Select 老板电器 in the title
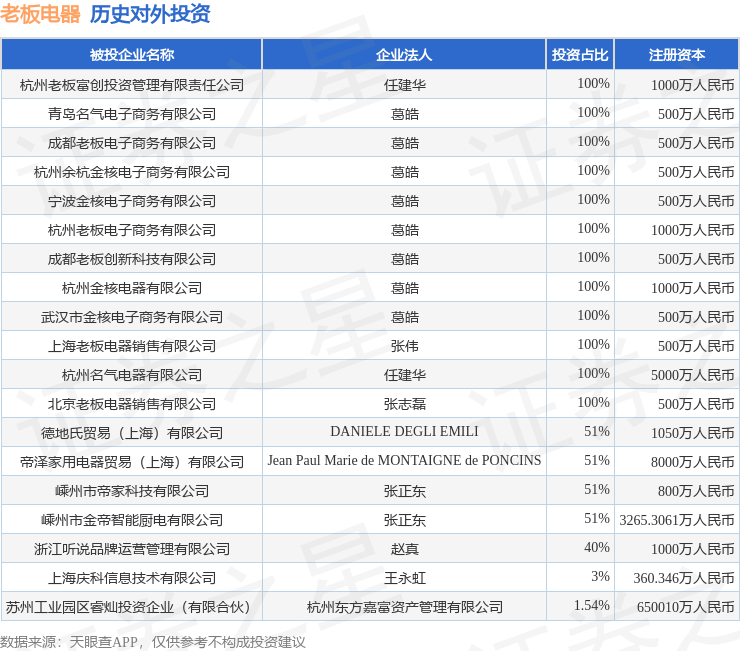Viewport: 740px width, 651px height. pyautogui.click(x=40, y=14)
